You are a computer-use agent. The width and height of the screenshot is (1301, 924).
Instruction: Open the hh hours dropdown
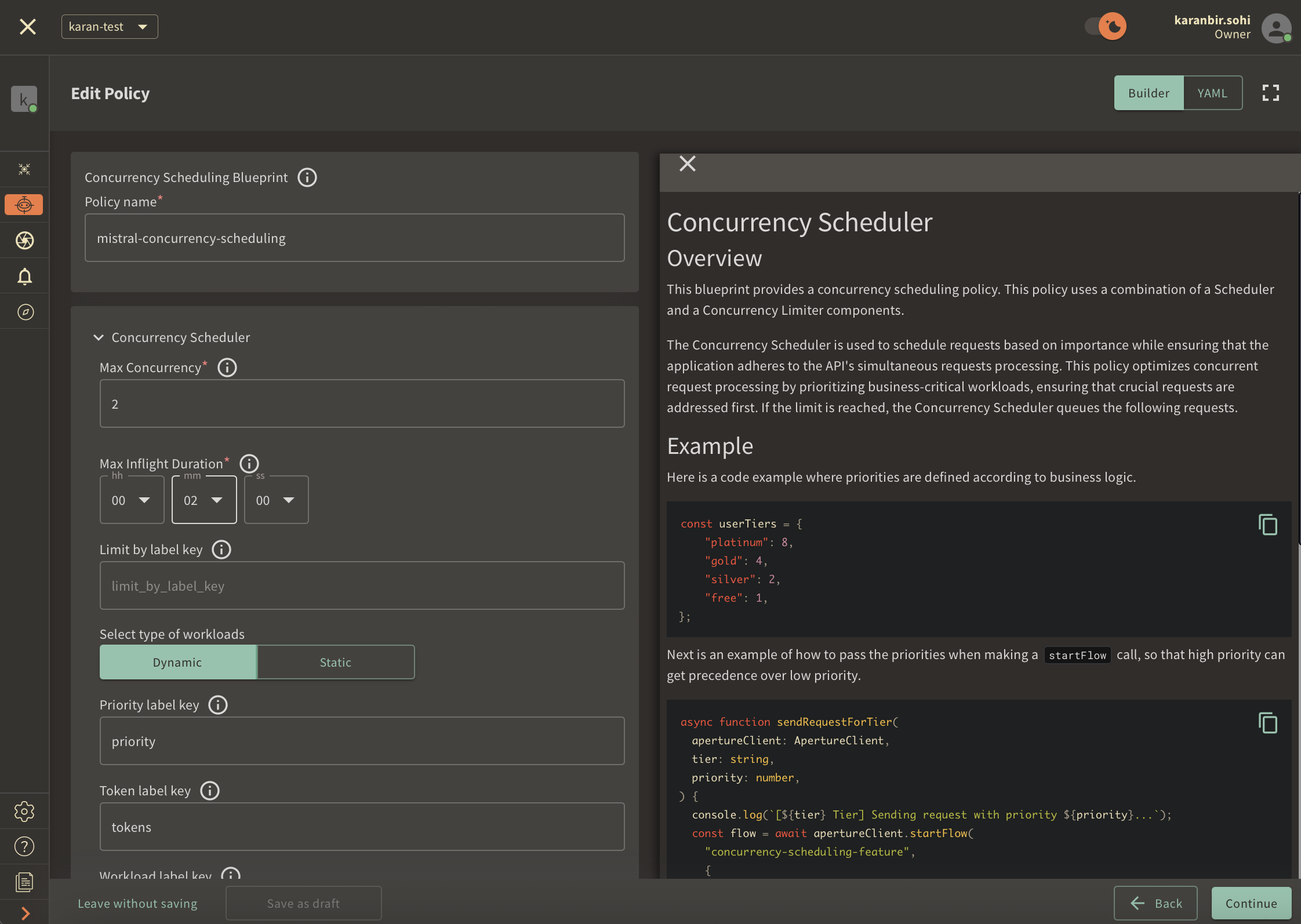pos(132,500)
